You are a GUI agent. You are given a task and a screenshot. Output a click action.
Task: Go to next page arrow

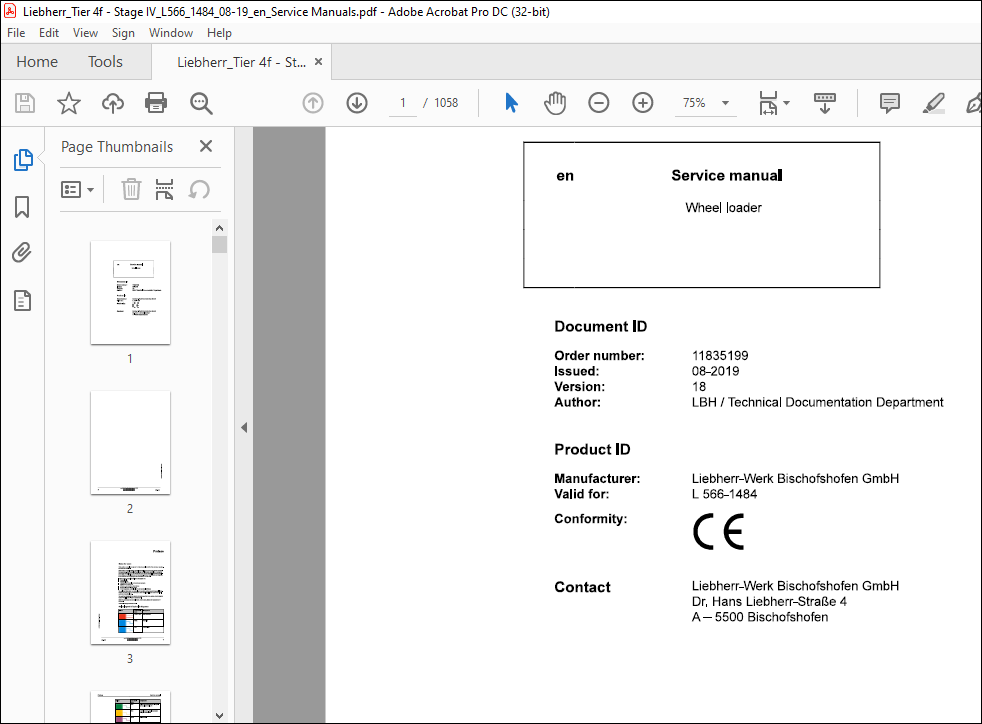357,103
